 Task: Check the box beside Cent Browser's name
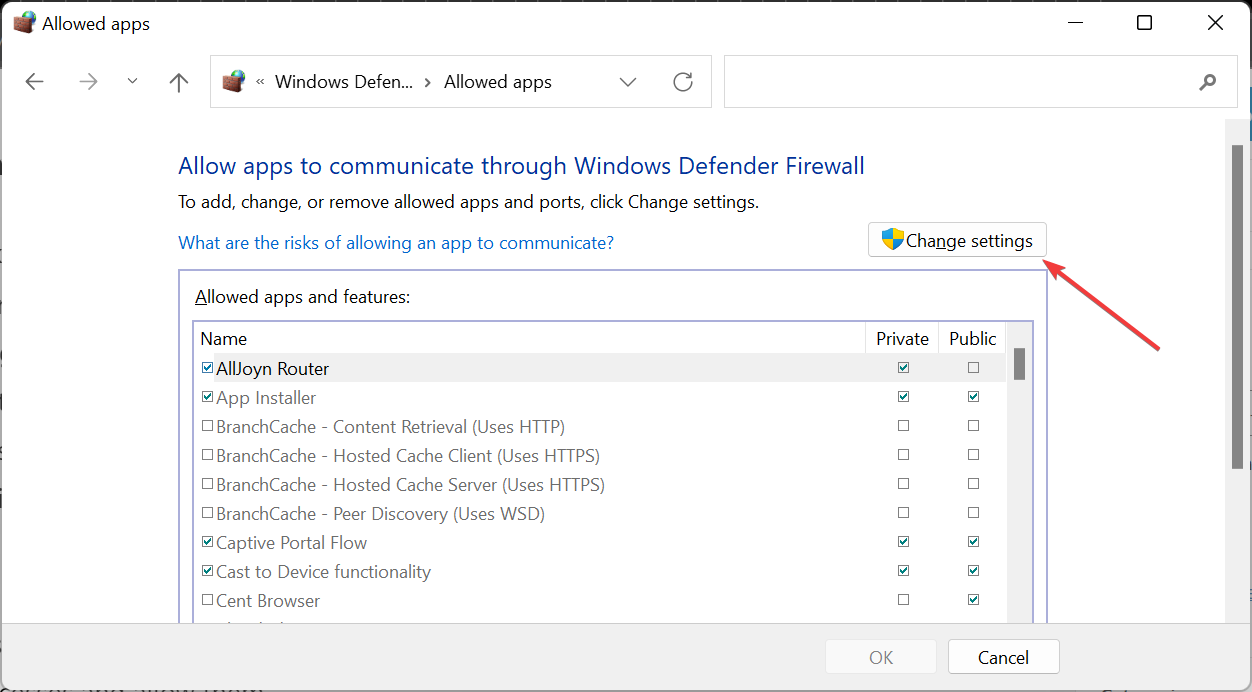207,600
